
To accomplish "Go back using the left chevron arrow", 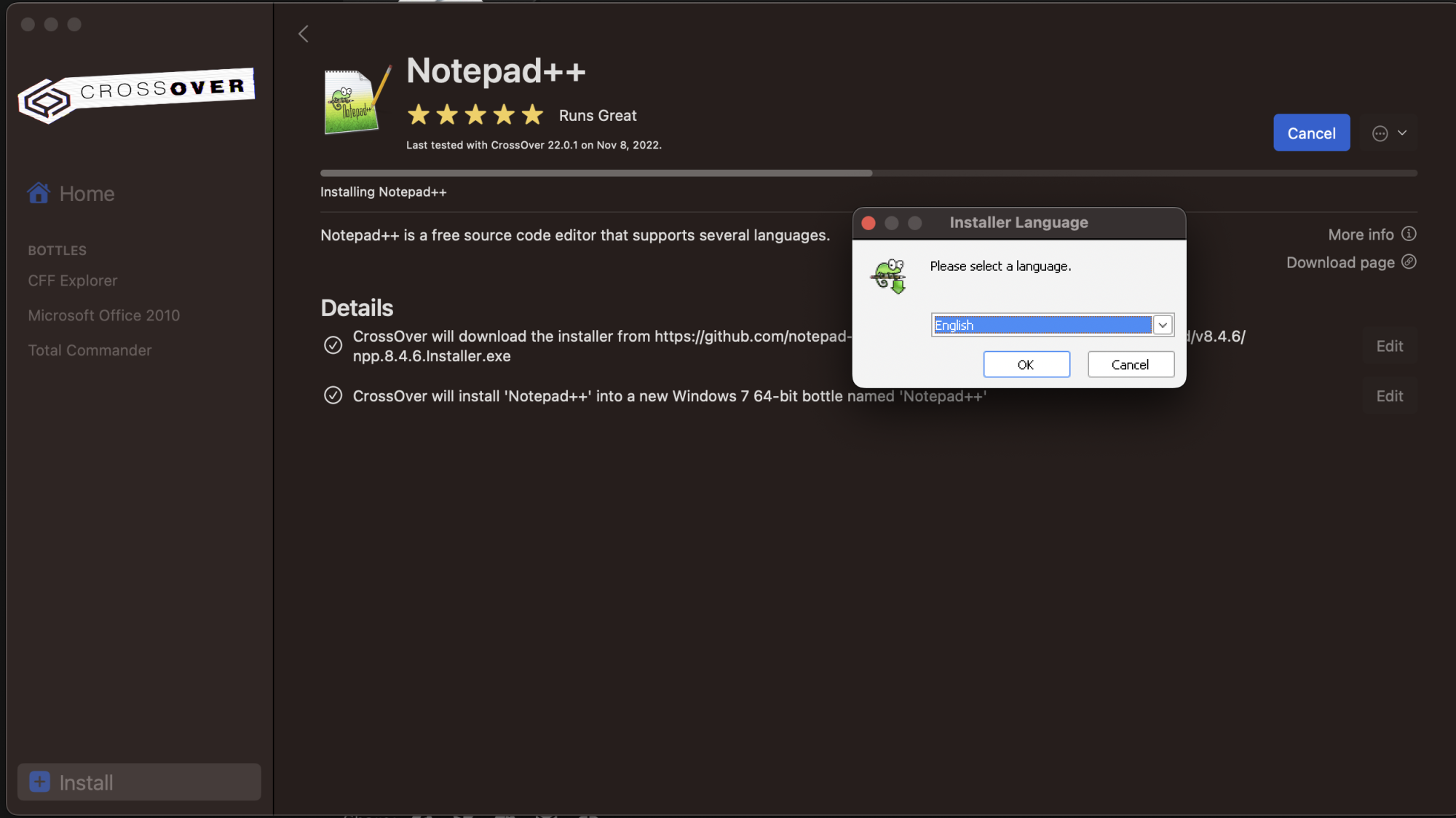I will [304, 34].
